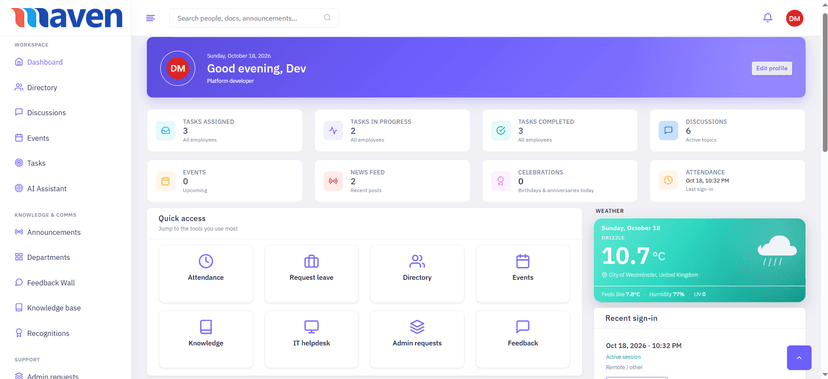Click the Dashboard home icon in sidebar
828x379 pixels.
click(19, 62)
